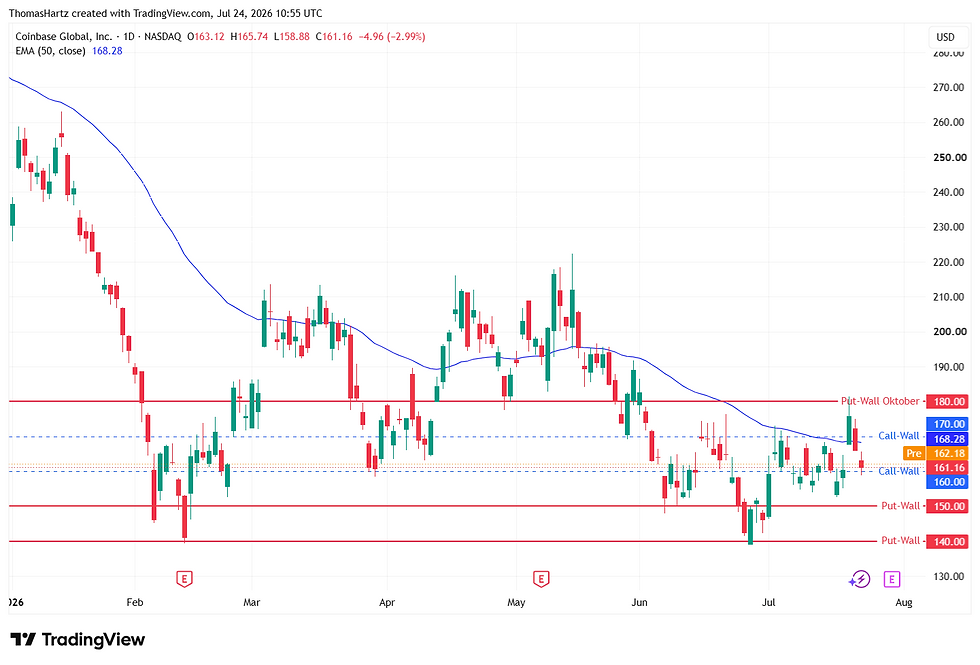Click the 240.00 price axis label

(x=949, y=192)
